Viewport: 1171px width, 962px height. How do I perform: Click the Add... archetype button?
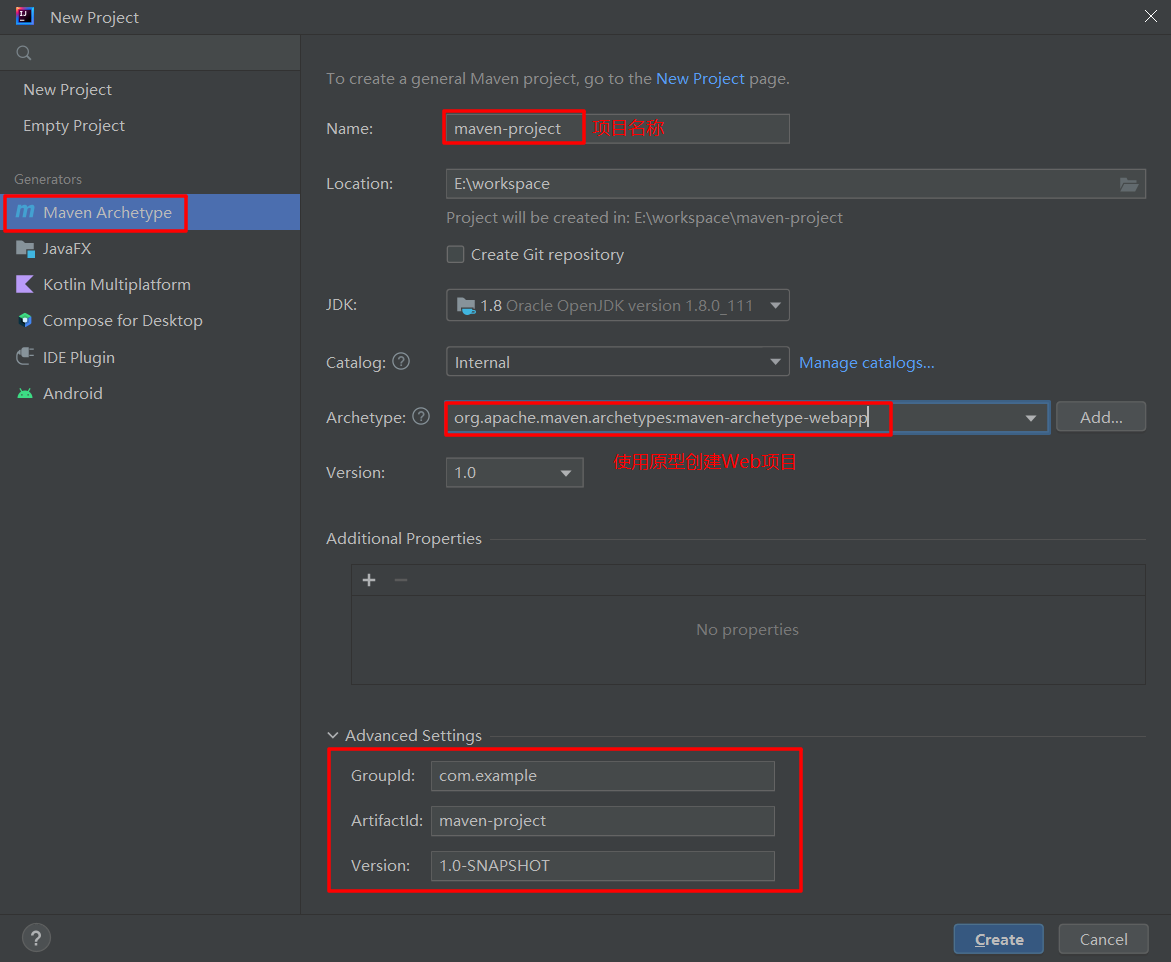coord(1101,418)
